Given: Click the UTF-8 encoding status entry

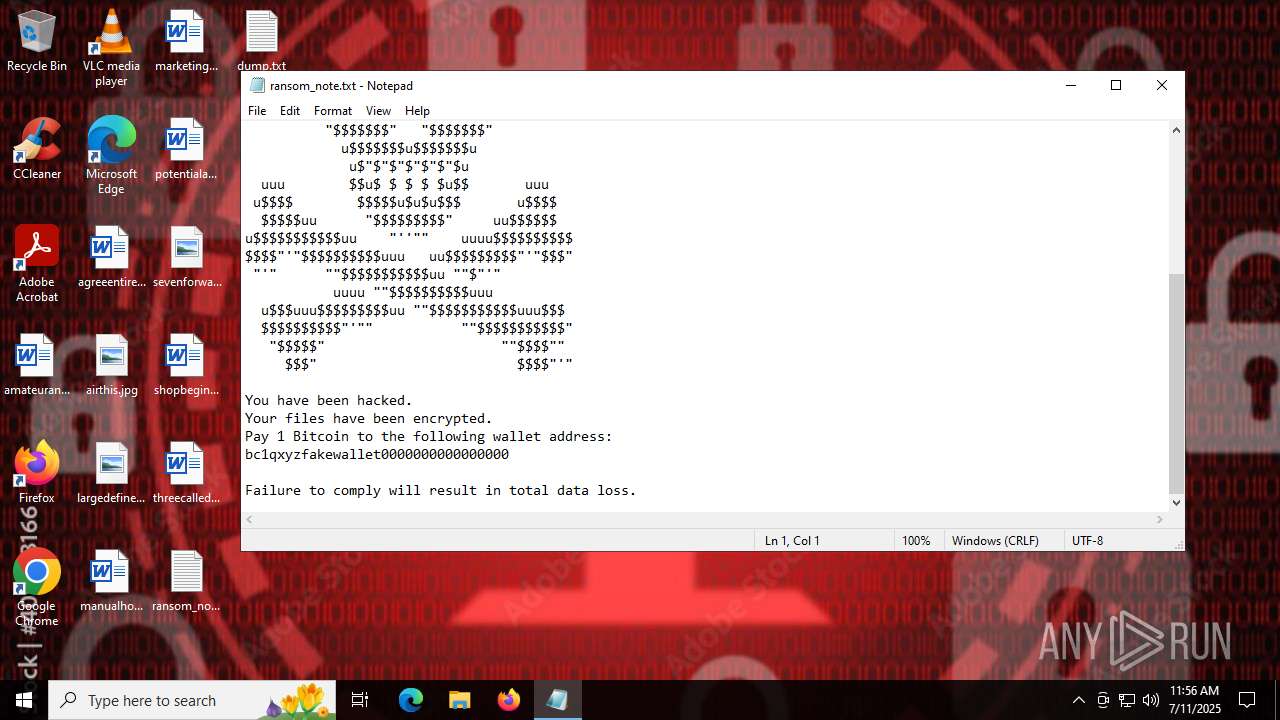Looking at the screenshot, I should [x=1088, y=541].
